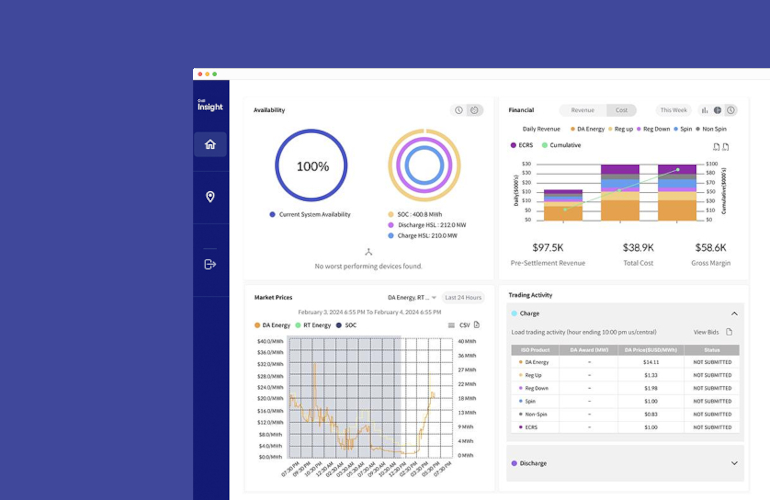Click the clock icon in Financial panel
The width and height of the screenshot is (770, 500).
(x=731, y=110)
